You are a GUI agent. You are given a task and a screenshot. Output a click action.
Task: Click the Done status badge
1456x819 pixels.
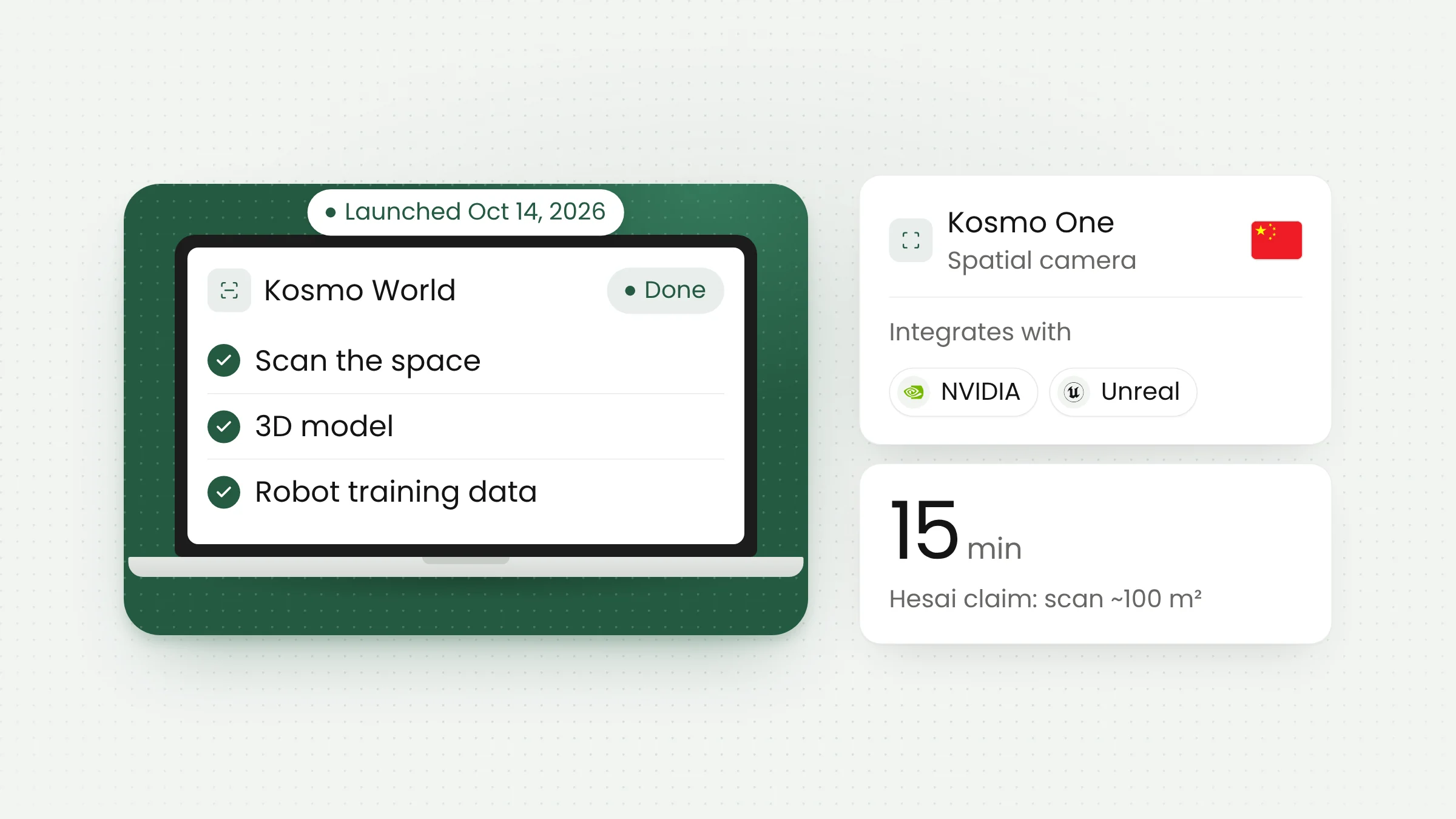666,291
